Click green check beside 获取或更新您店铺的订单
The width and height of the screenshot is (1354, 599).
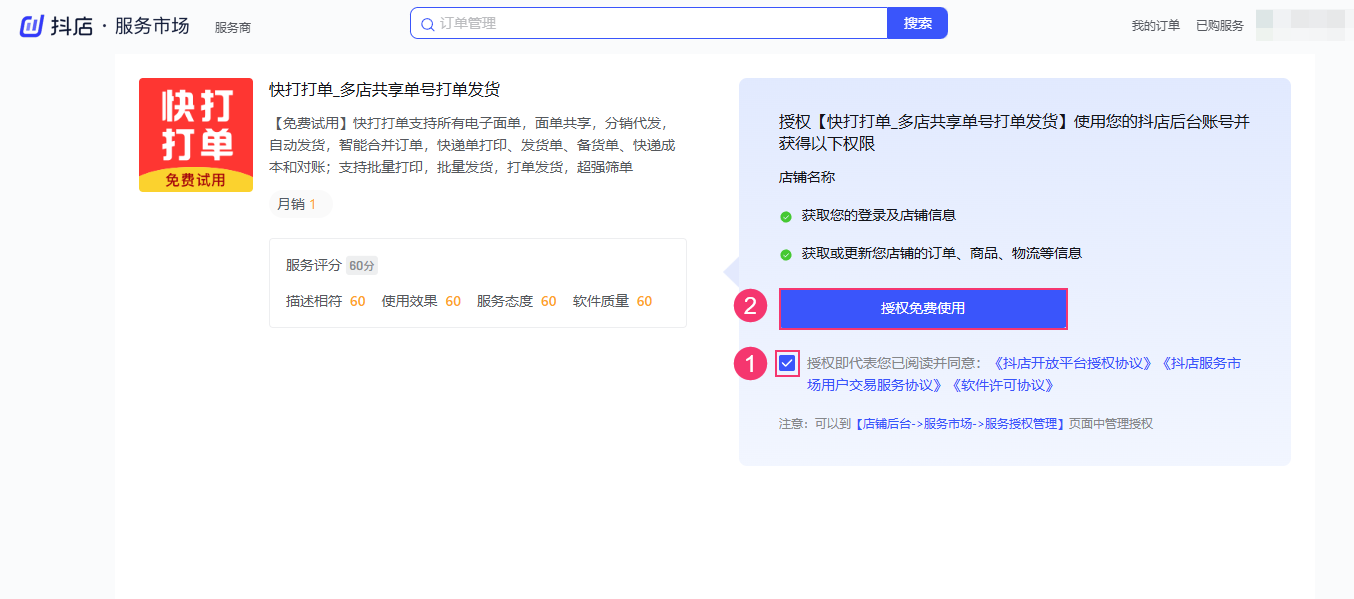coord(786,255)
